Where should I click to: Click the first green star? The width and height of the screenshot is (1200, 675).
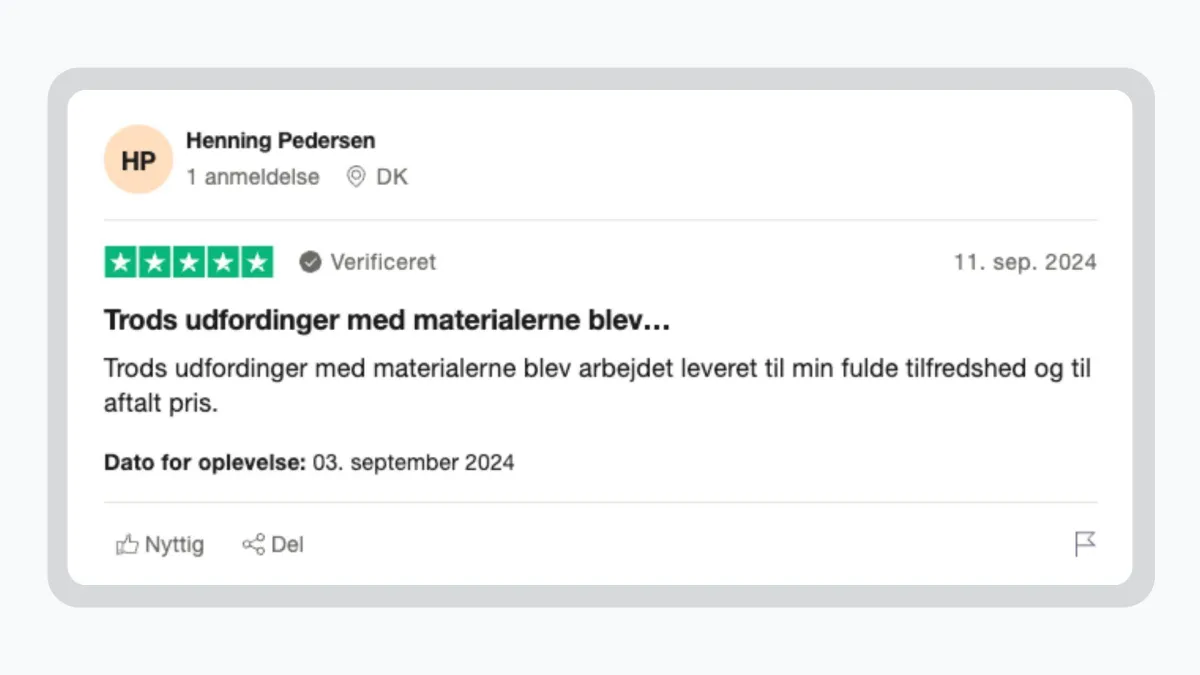[x=121, y=262]
